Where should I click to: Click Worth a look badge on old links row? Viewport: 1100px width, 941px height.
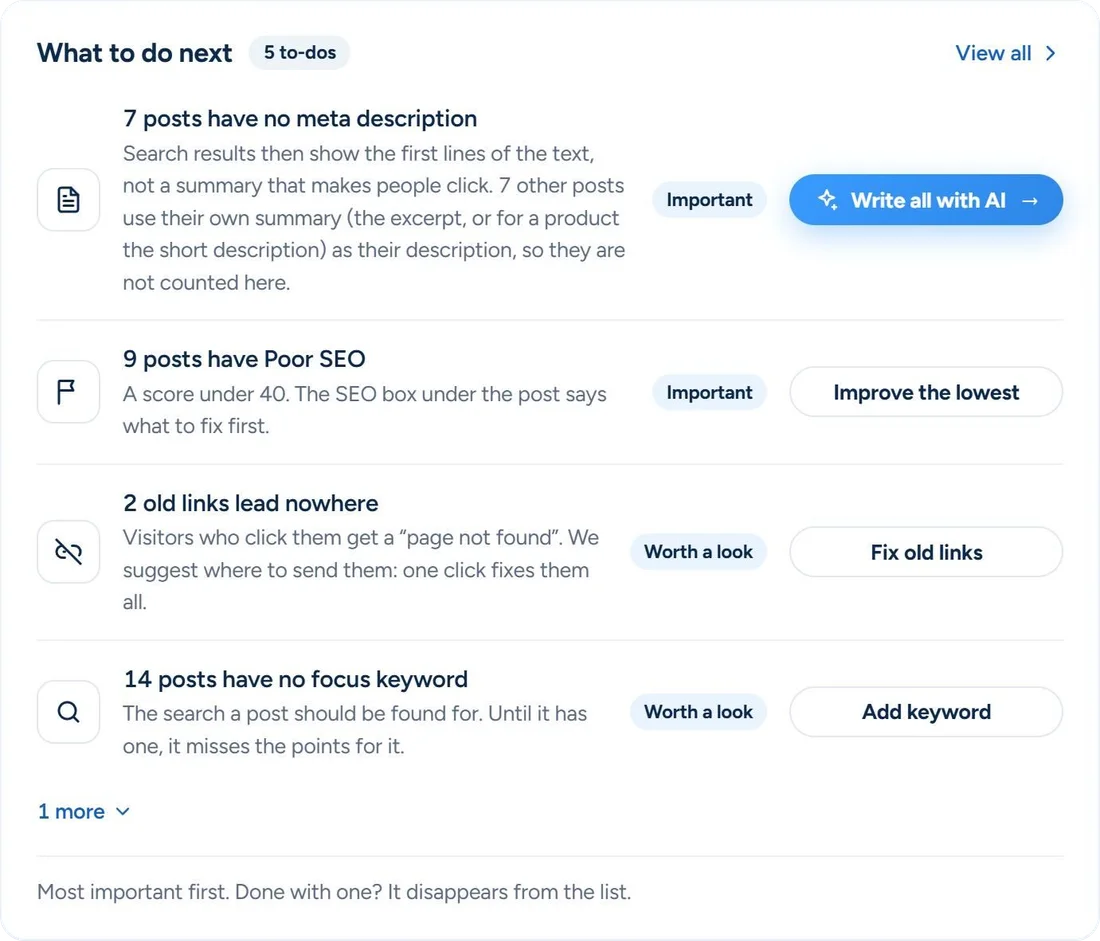pos(698,552)
